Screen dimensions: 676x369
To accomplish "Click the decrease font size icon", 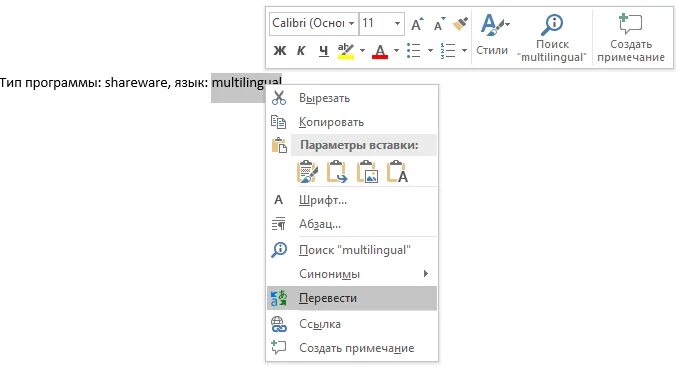I will point(439,24).
